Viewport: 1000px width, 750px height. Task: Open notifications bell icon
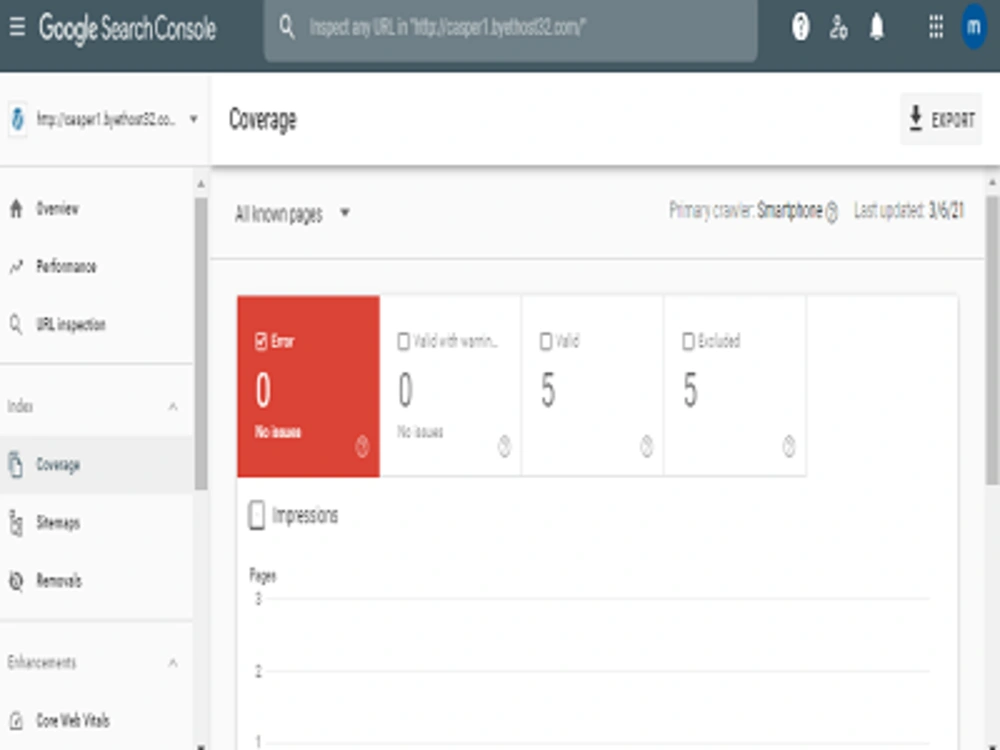click(x=878, y=27)
